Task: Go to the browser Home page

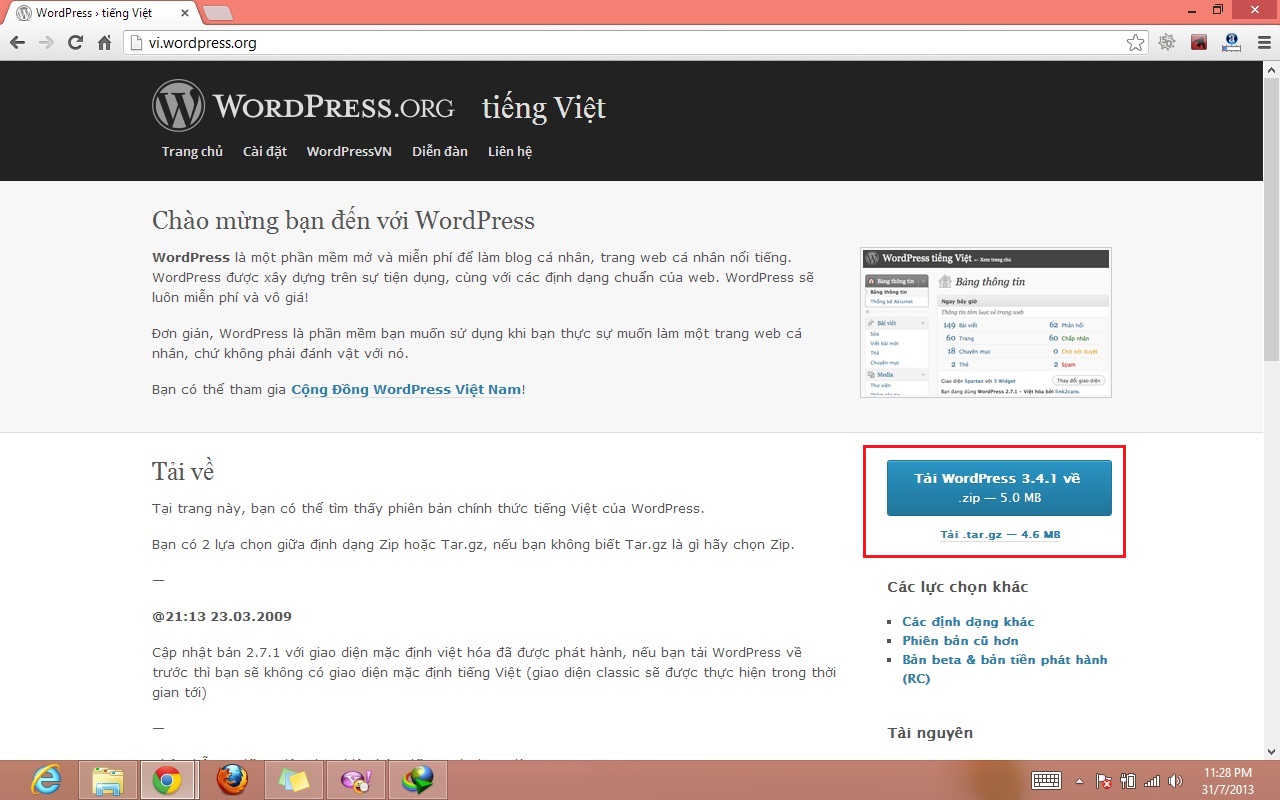Action: 104,43
